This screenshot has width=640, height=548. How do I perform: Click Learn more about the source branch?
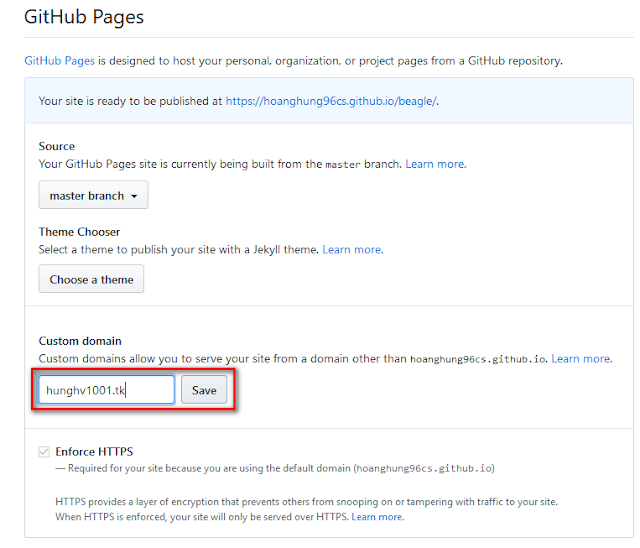click(x=435, y=164)
